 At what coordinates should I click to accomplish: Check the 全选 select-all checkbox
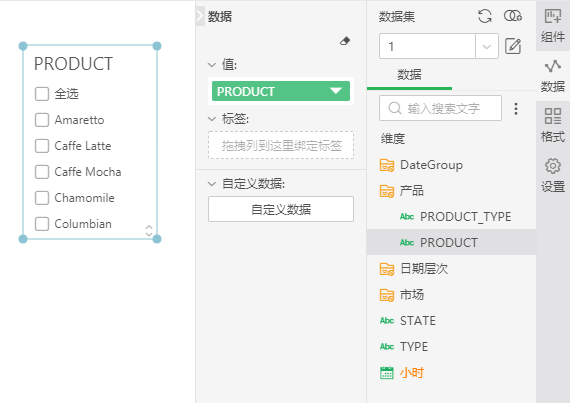tap(42, 94)
